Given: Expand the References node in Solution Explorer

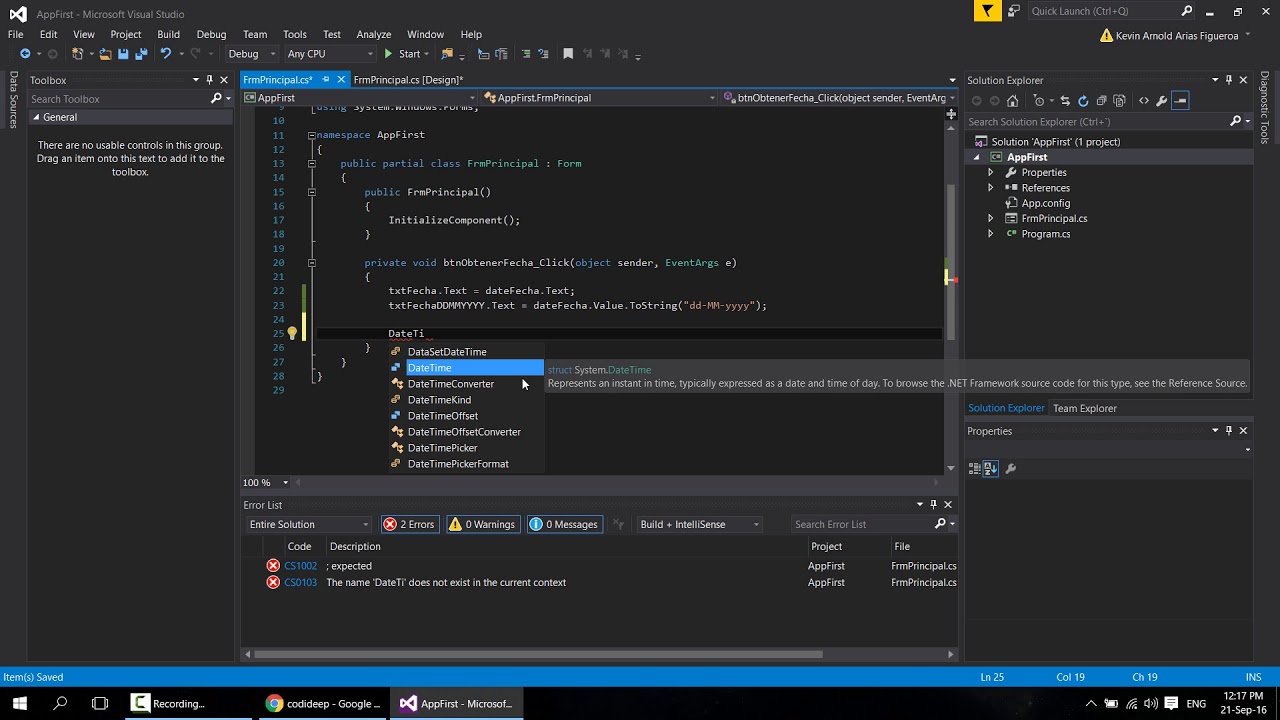Looking at the screenshot, I should (x=990, y=188).
